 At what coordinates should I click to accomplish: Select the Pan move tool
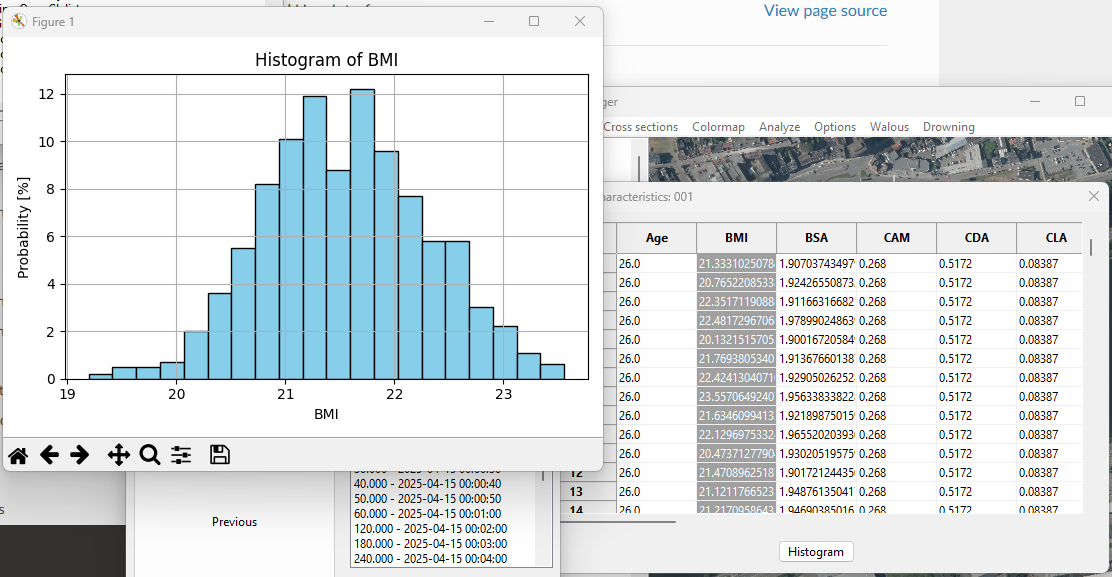tap(118, 456)
